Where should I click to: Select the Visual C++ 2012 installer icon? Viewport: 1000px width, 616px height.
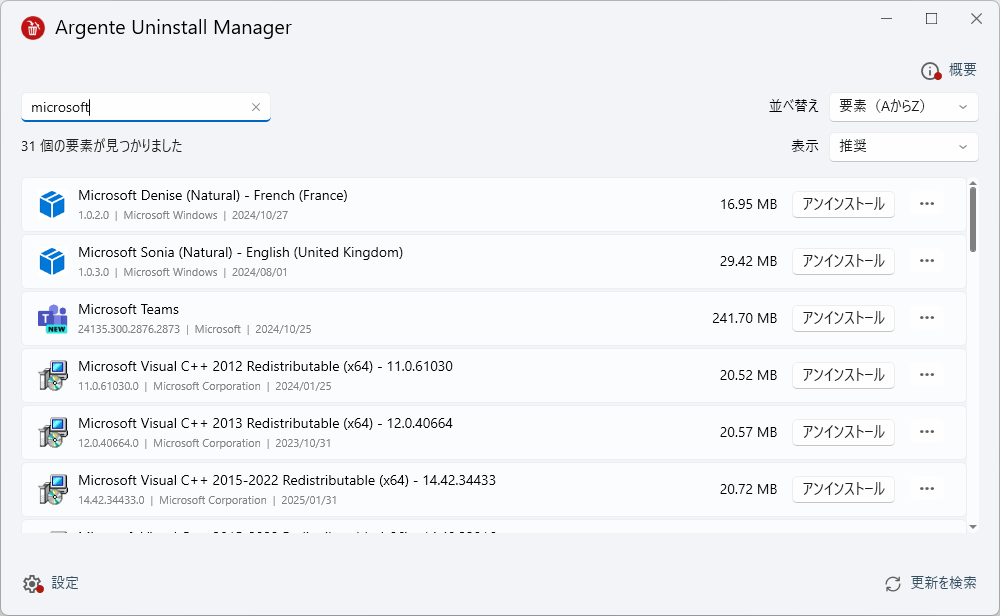point(52,376)
